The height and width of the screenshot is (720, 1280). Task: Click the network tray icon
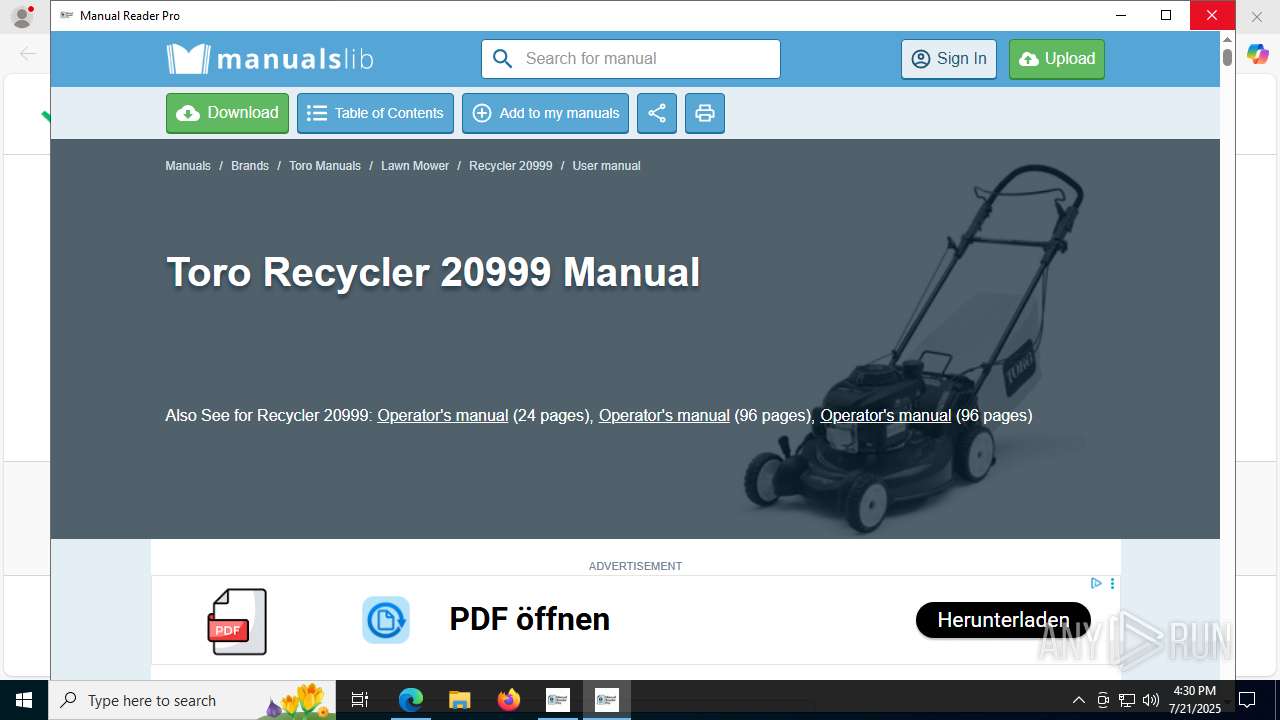pyautogui.click(x=1127, y=700)
